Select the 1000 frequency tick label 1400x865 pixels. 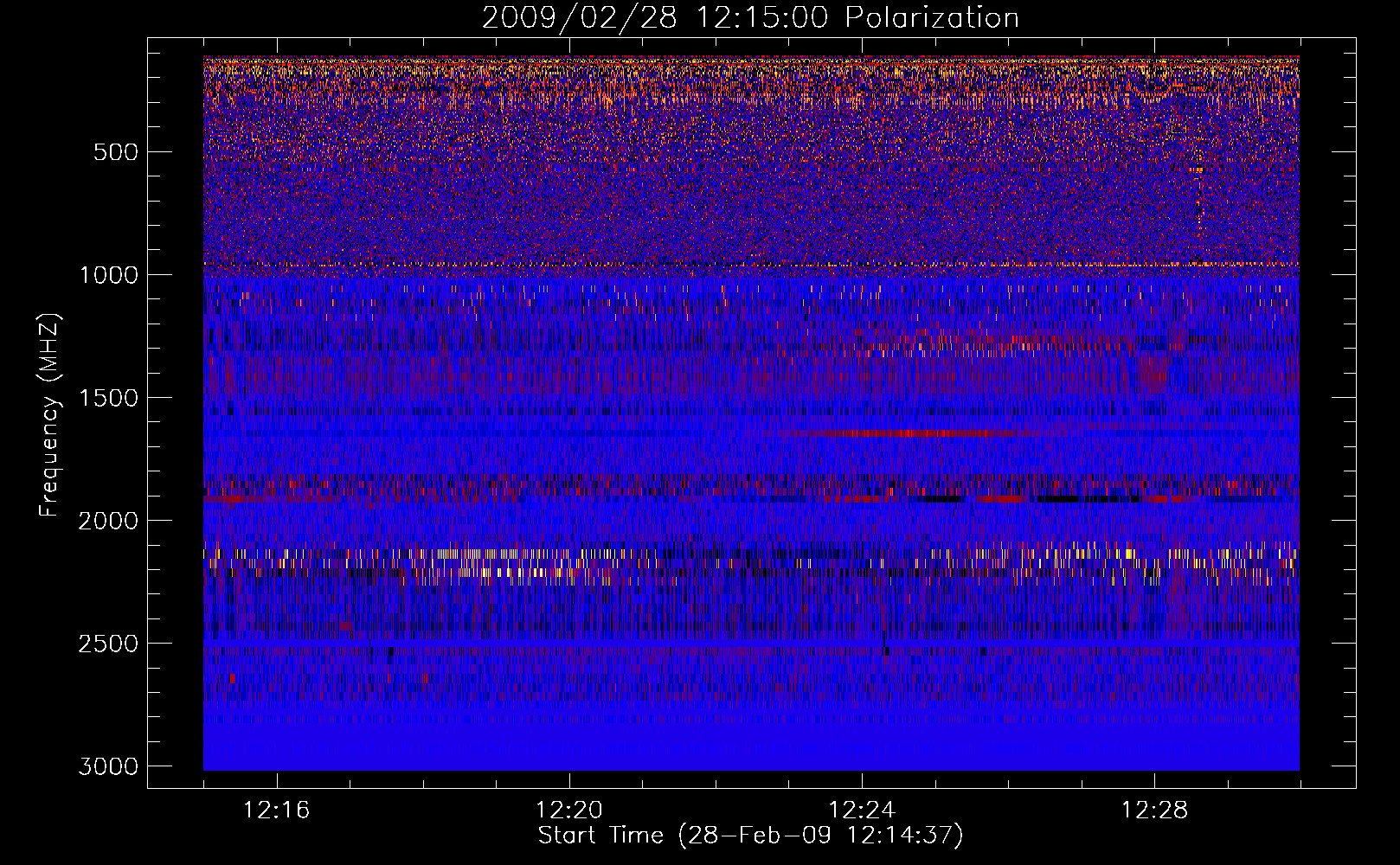(x=108, y=275)
